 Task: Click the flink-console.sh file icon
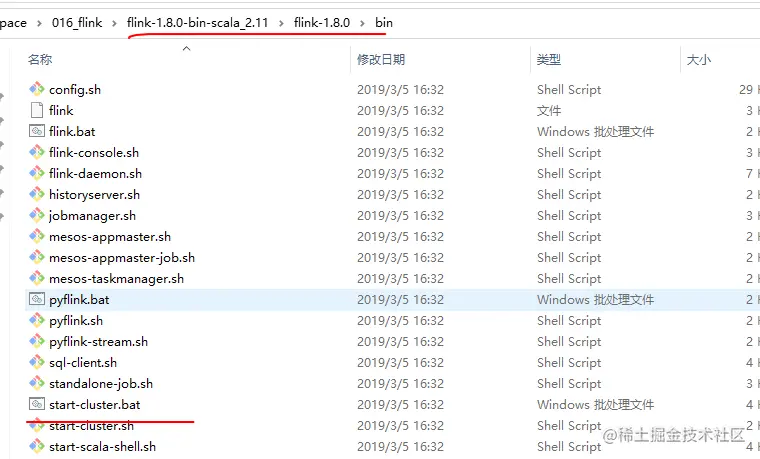pyautogui.click(x=37, y=152)
